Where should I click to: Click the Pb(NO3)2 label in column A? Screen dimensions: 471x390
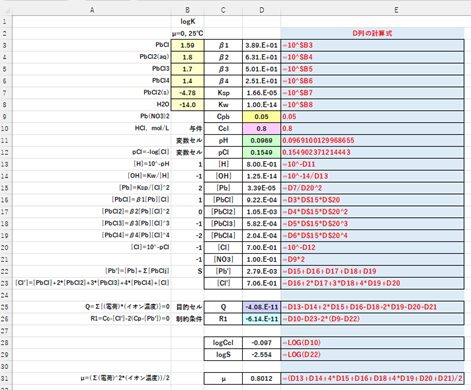tap(155, 116)
